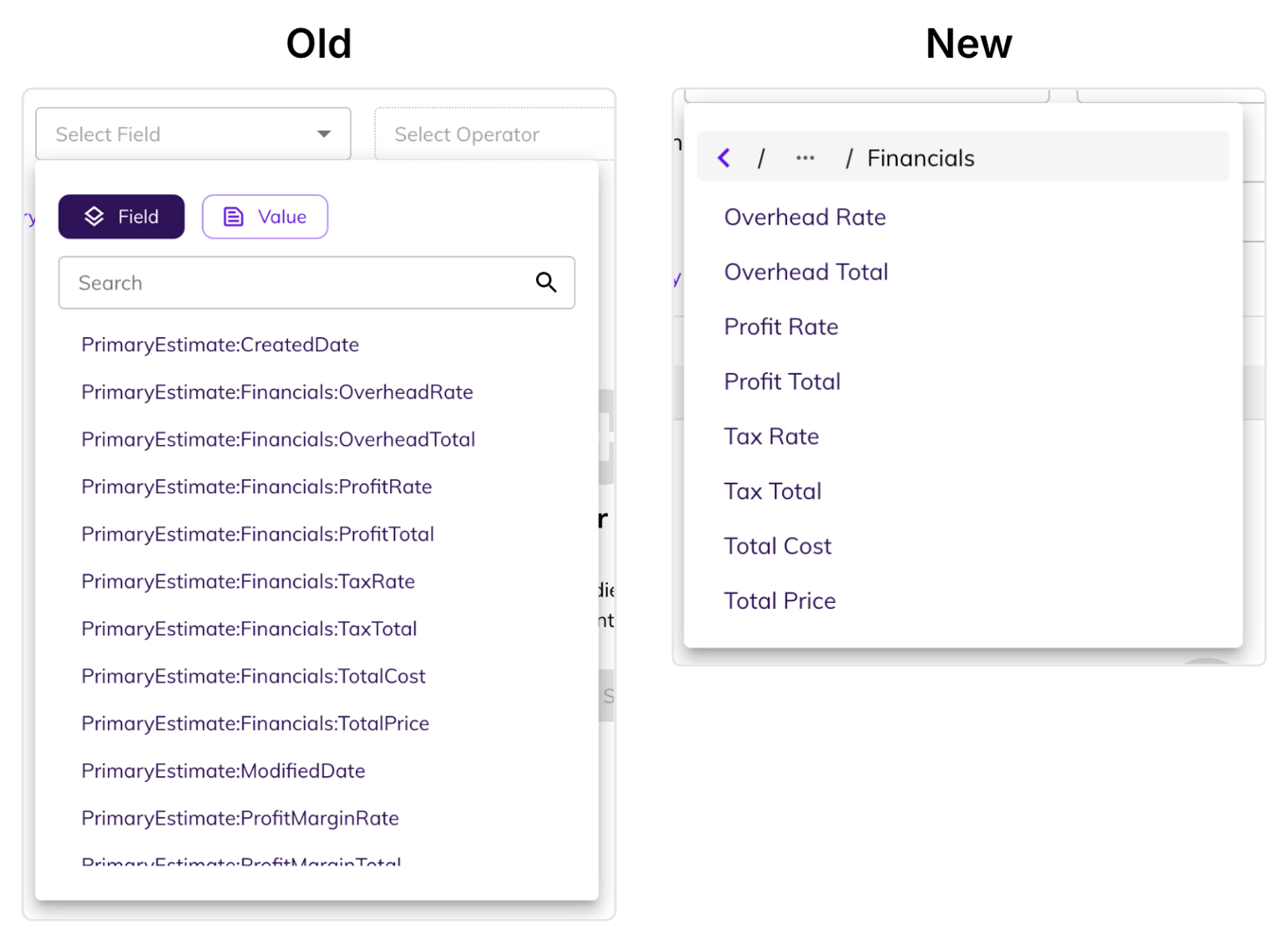Select PrimaryEstimate:ModifiedDate in the old list
1288x940 pixels.
(223, 771)
